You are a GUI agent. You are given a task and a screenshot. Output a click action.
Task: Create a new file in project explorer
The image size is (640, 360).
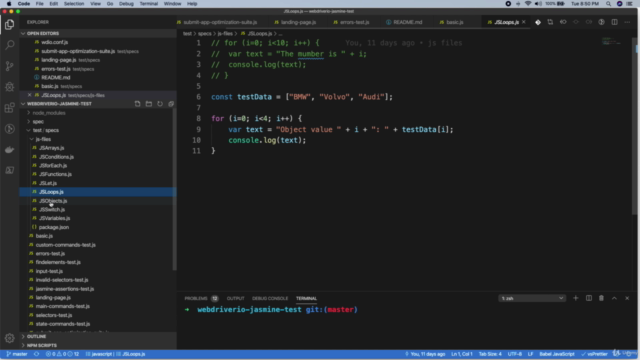tap(138, 104)
